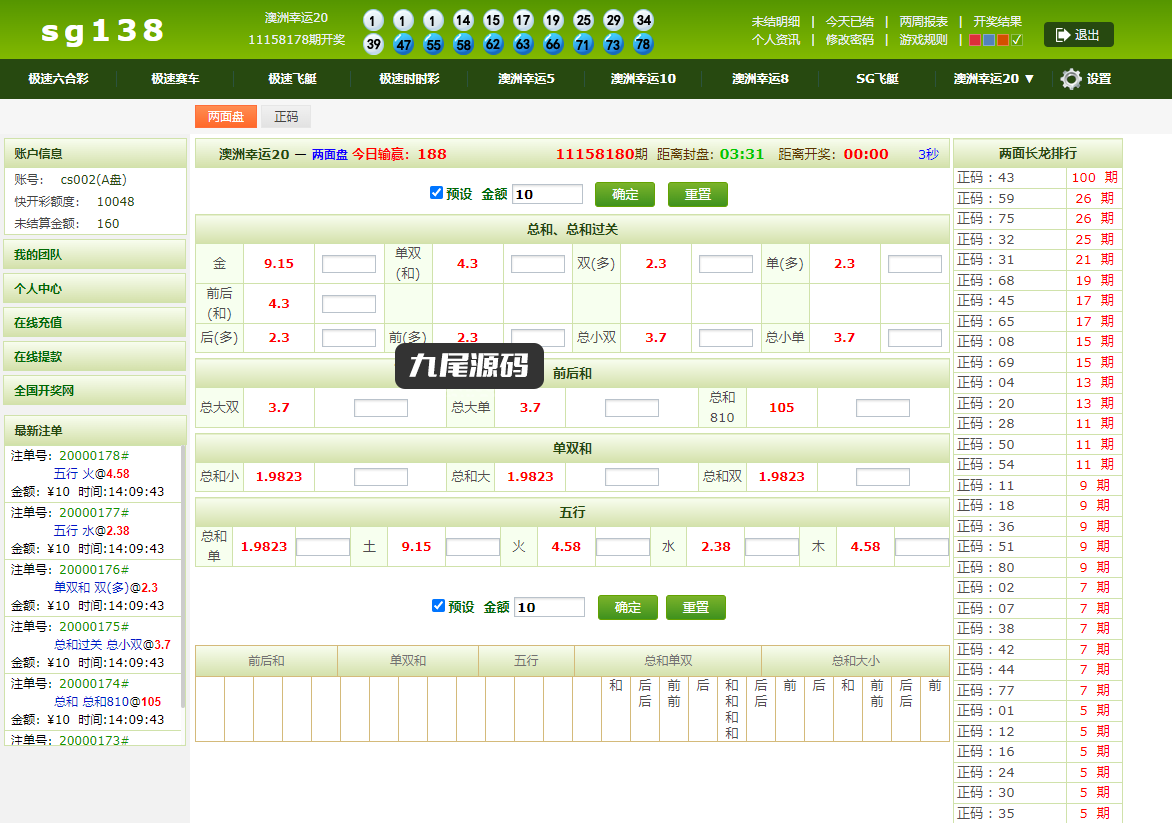Click lottery ball number 14
The image size is (1172, 823).
(463, 20)
